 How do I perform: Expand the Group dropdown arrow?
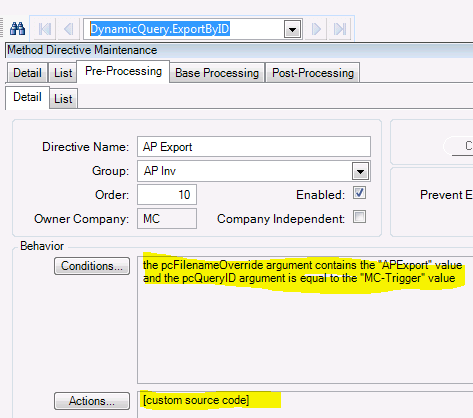coord(360,171)
